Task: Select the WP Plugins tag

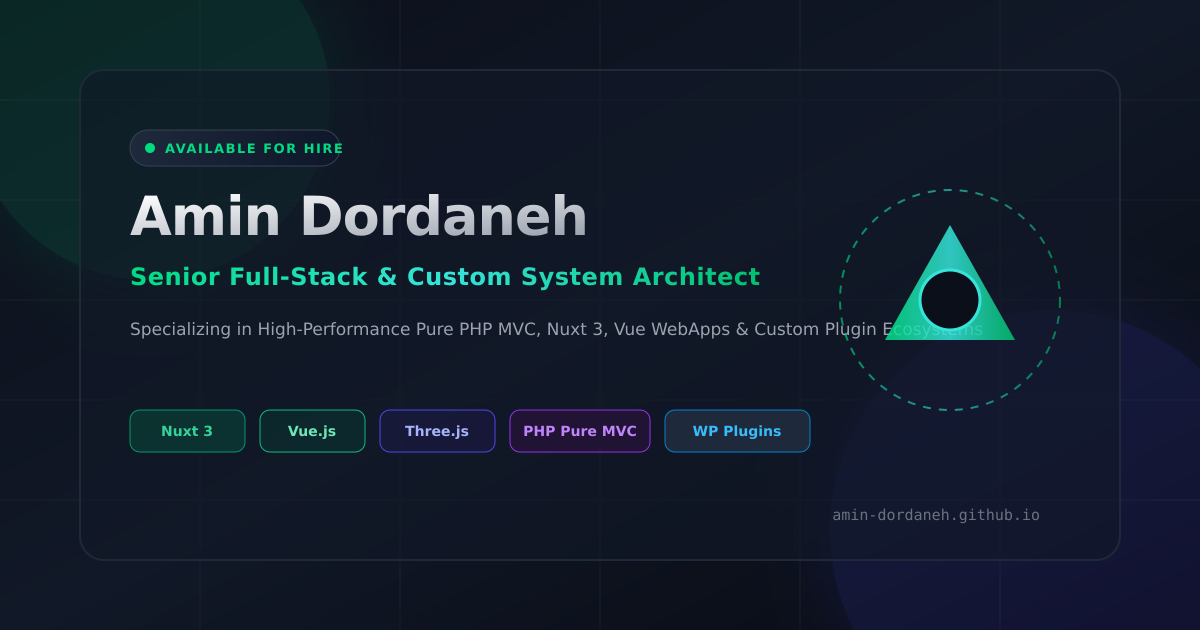Action: click(x=737, y=431)
